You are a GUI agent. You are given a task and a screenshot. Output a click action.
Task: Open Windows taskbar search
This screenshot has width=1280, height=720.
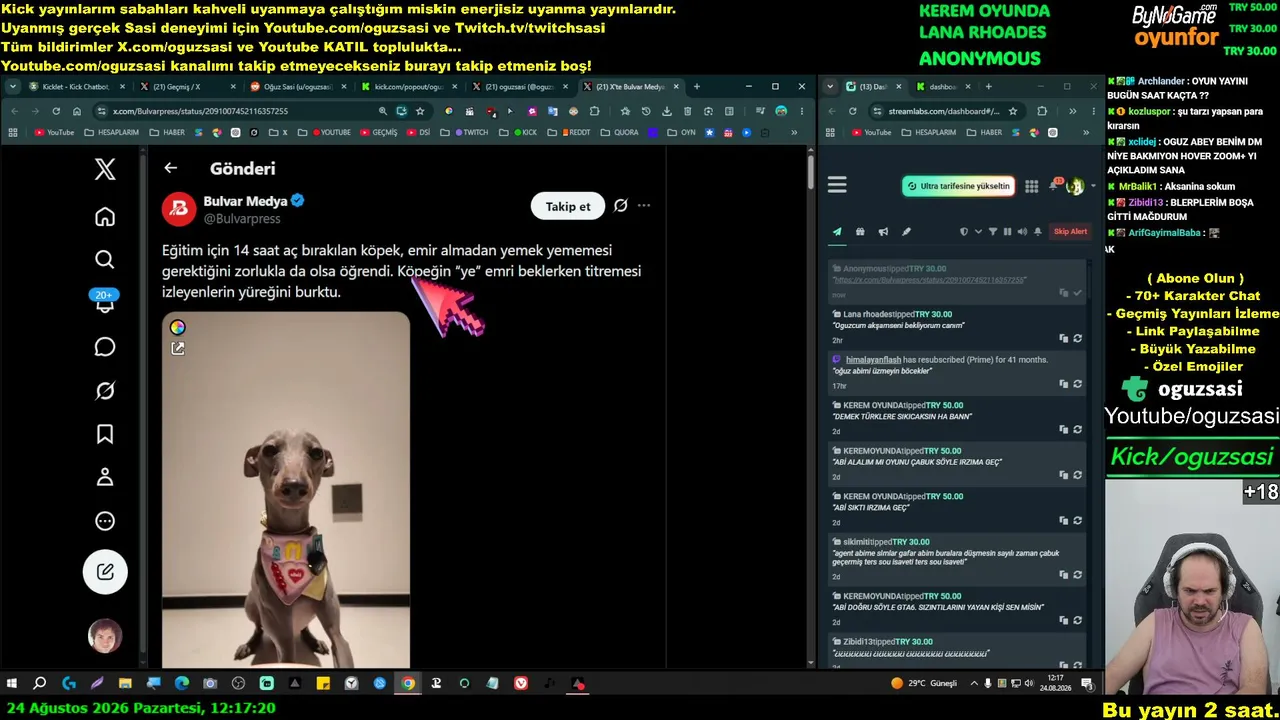coord(40,684)
